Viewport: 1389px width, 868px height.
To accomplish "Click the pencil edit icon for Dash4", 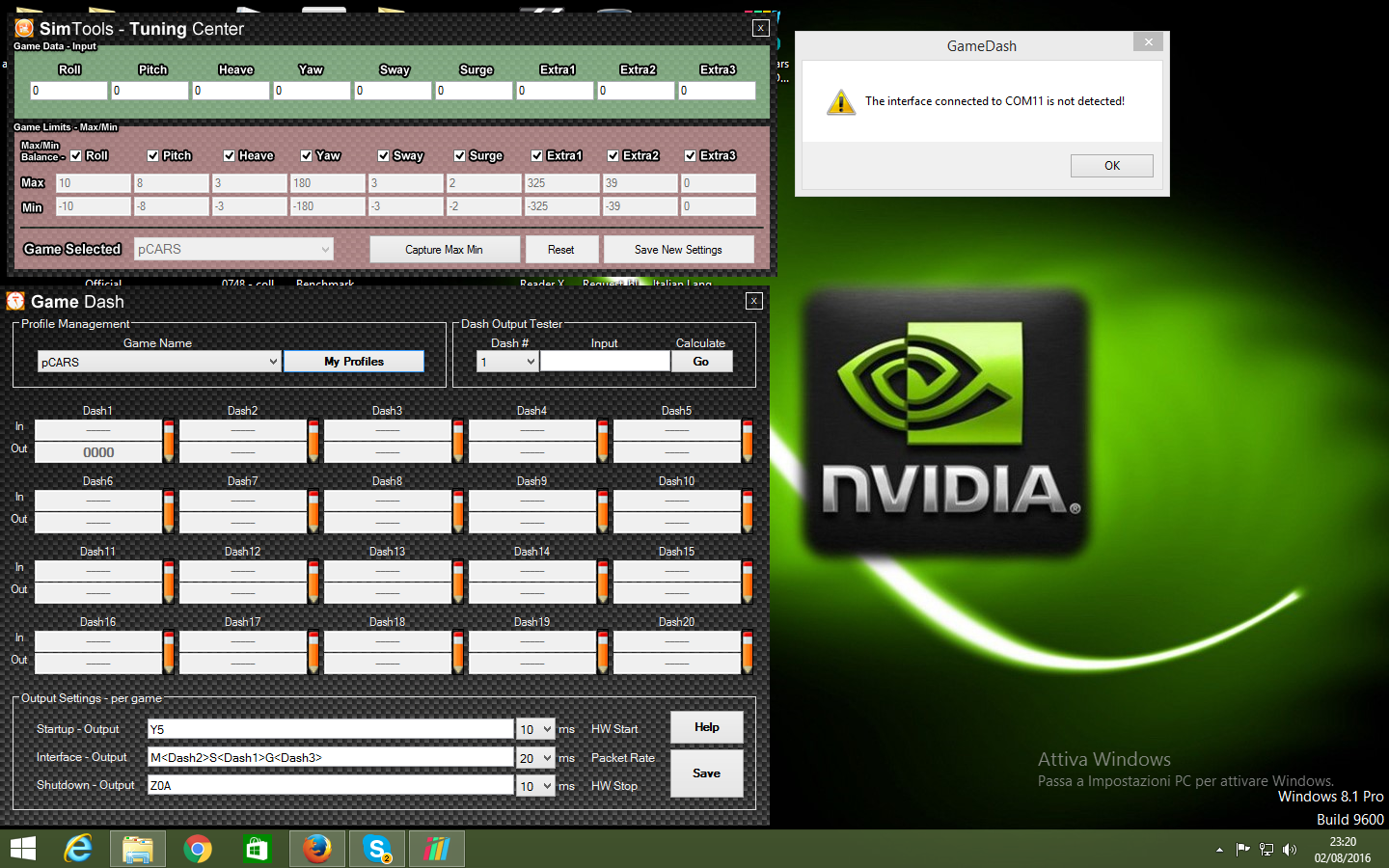I will (603, 441).
